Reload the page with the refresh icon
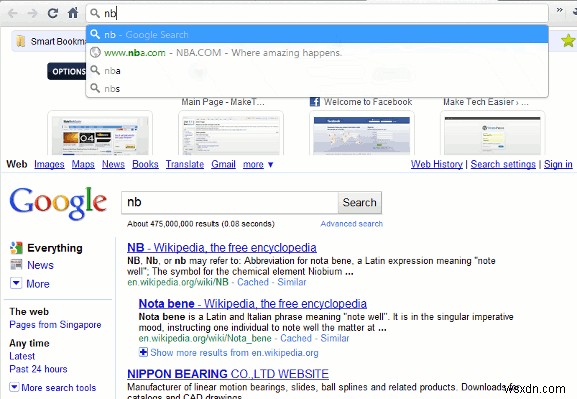 coord(53,13)
